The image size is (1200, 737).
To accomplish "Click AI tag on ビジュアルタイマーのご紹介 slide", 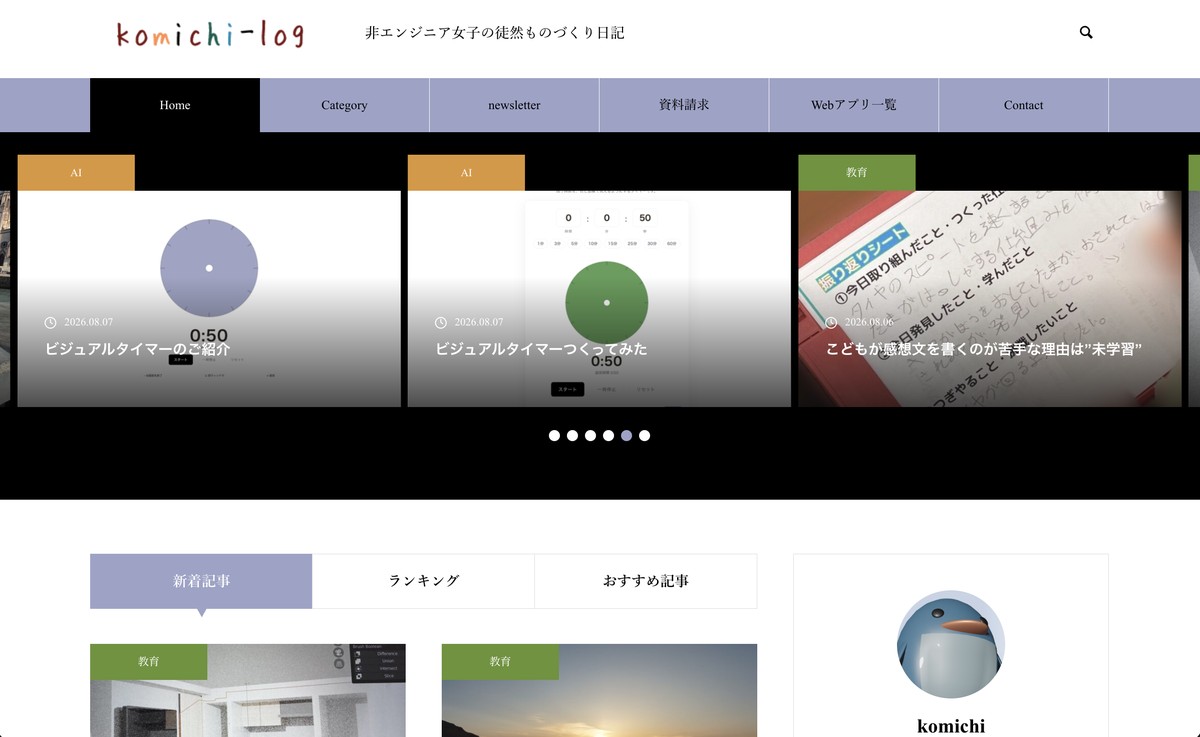I will pyautogui.click(x=76, y=173).
